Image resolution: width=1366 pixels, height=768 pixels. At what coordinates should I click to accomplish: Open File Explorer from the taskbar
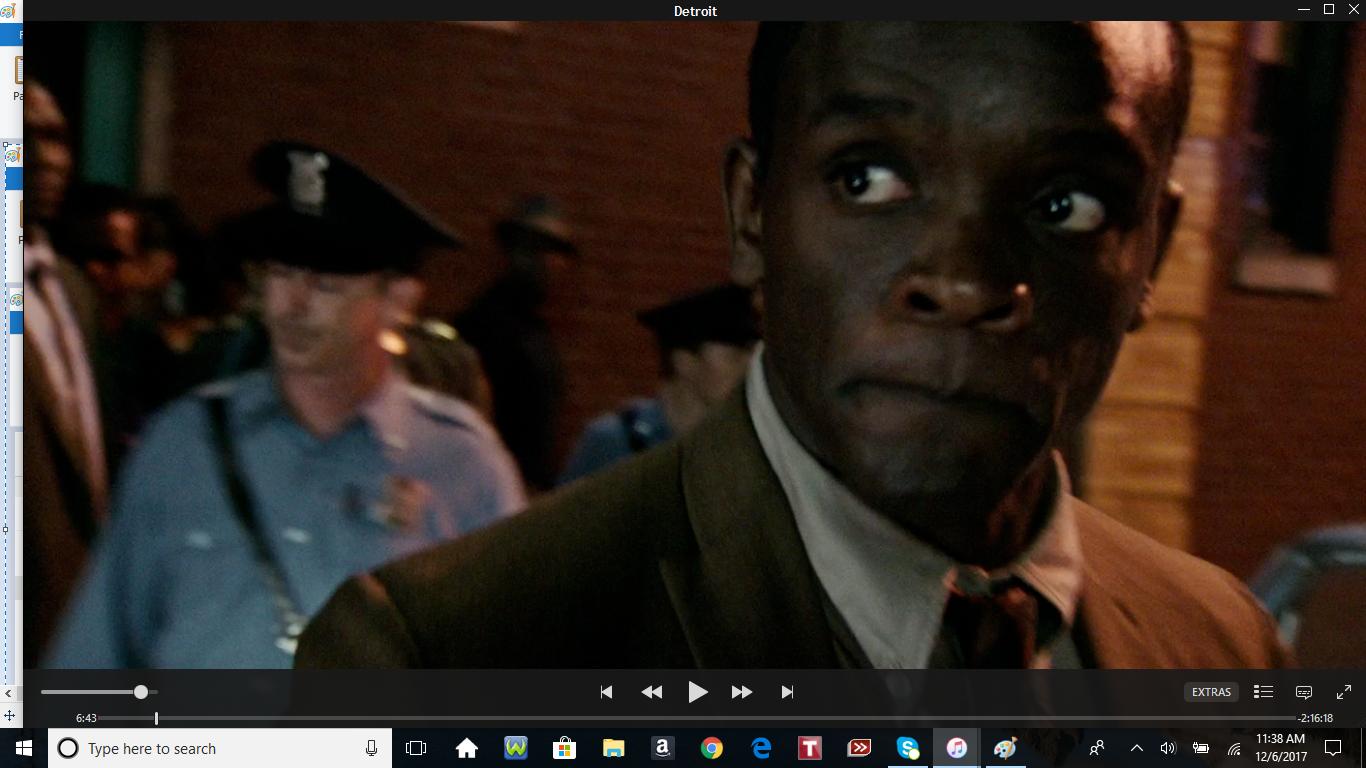(613, 748)
